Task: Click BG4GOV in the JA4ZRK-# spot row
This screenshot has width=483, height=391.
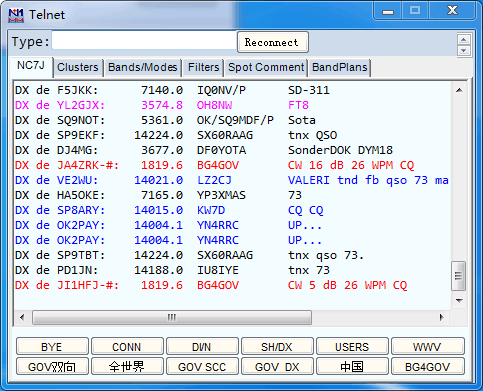Action: (218, 165)
